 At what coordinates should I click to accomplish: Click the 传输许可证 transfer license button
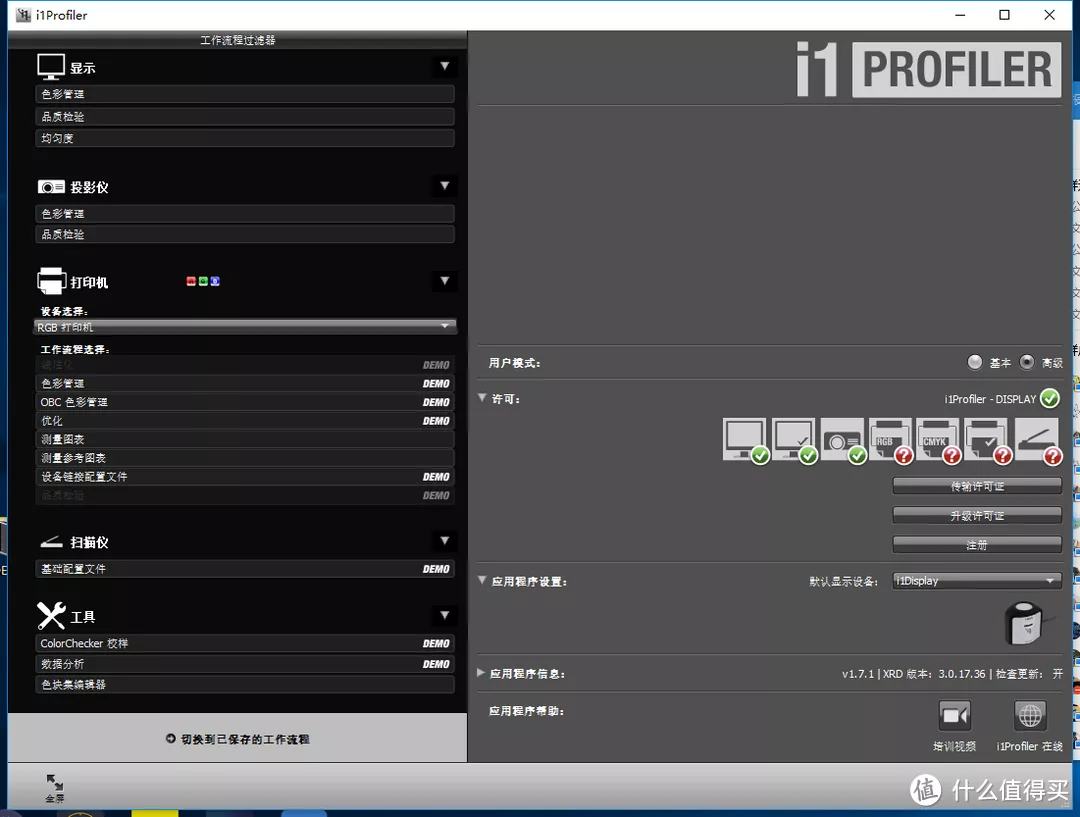[x=977, y=486]
